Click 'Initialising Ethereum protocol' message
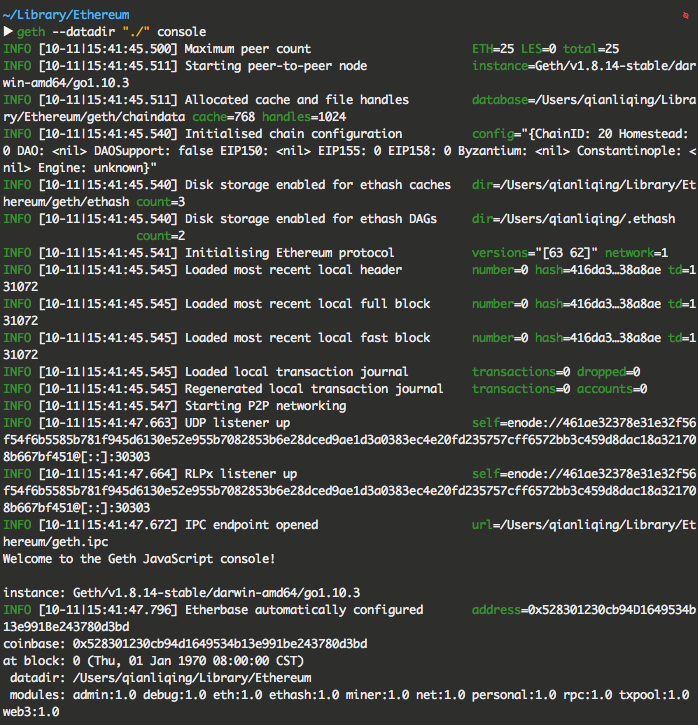Image resolution: width=698 pixels, height=725 pixels. 289,253
